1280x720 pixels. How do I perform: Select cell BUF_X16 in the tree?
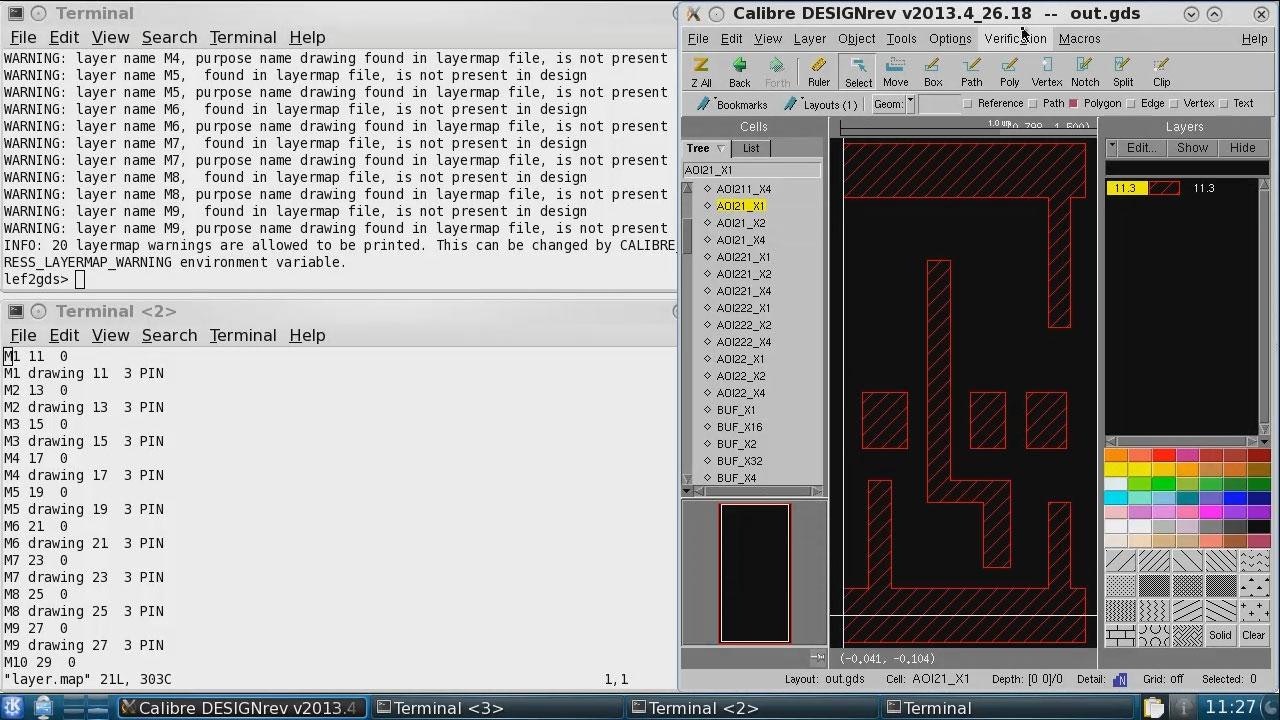(x=739, y=427)
